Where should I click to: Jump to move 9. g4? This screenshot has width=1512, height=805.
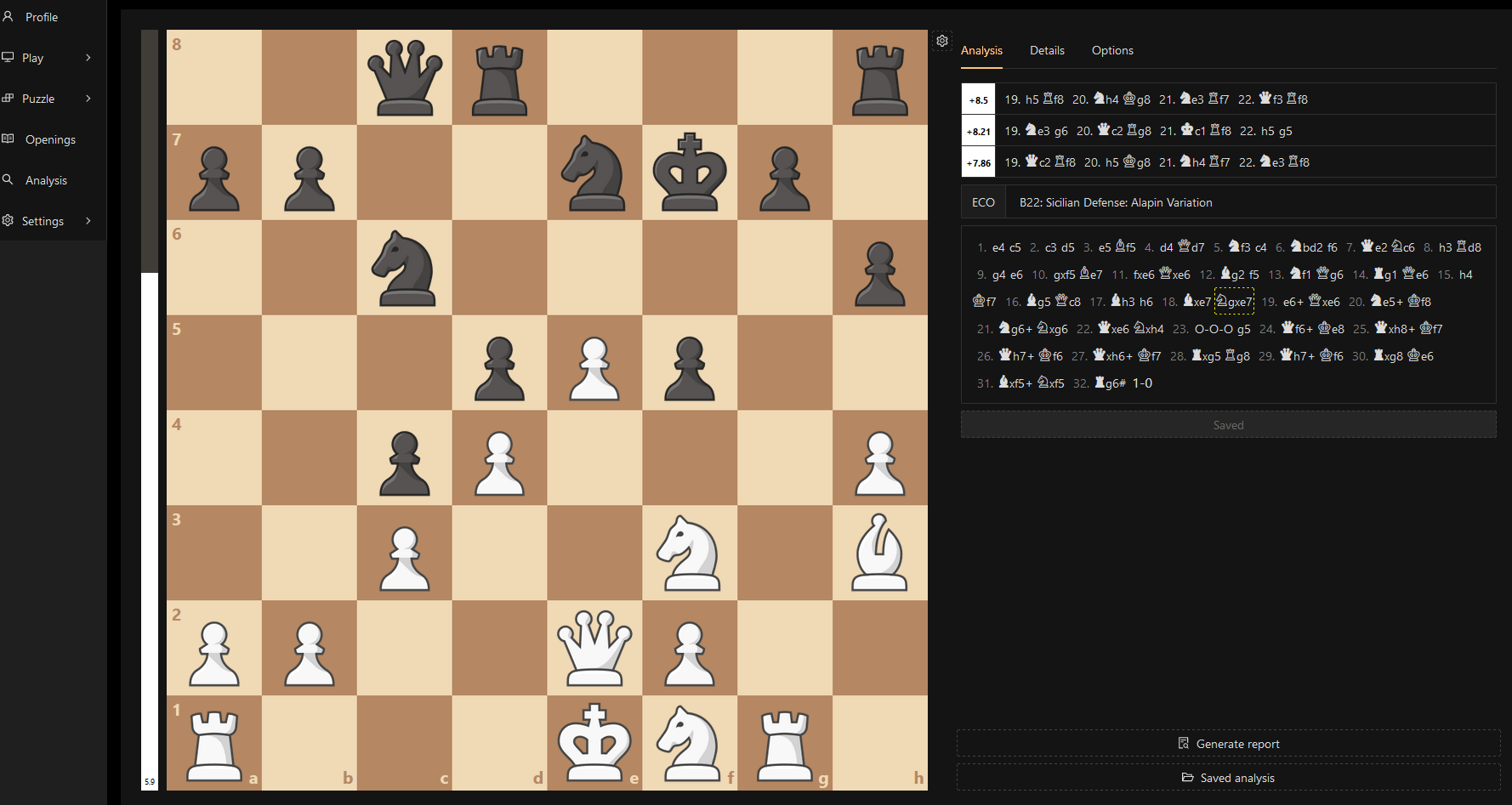pyautogui.click(x=998, y=275)
